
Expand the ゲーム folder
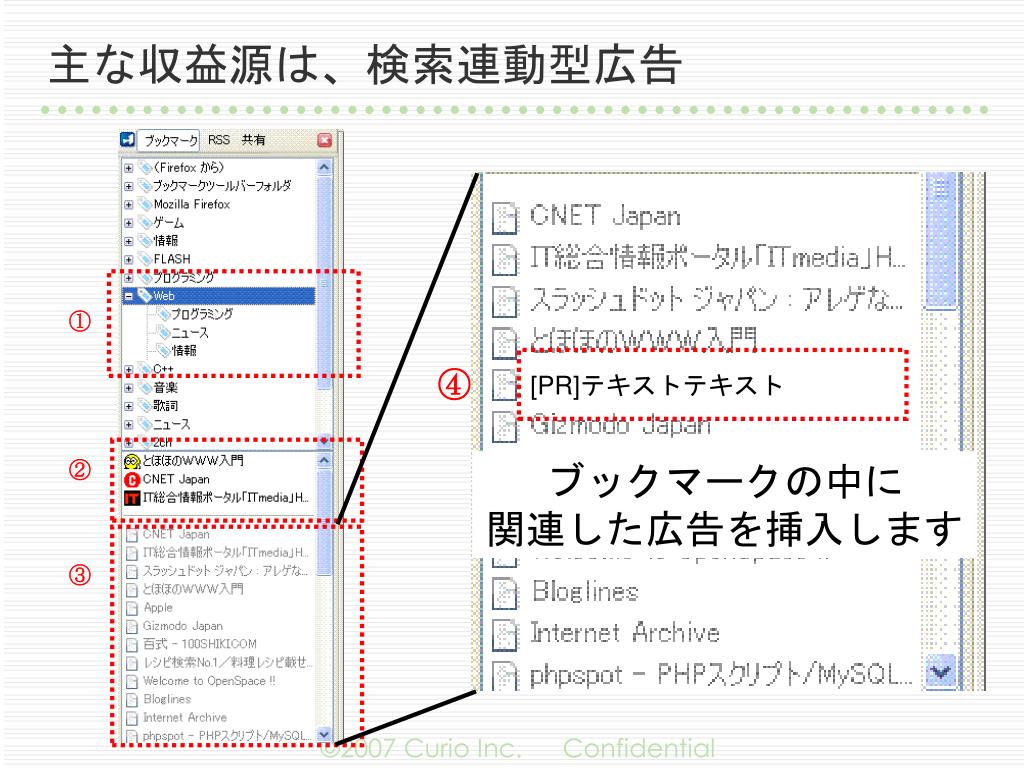click(x=129, y=223)
